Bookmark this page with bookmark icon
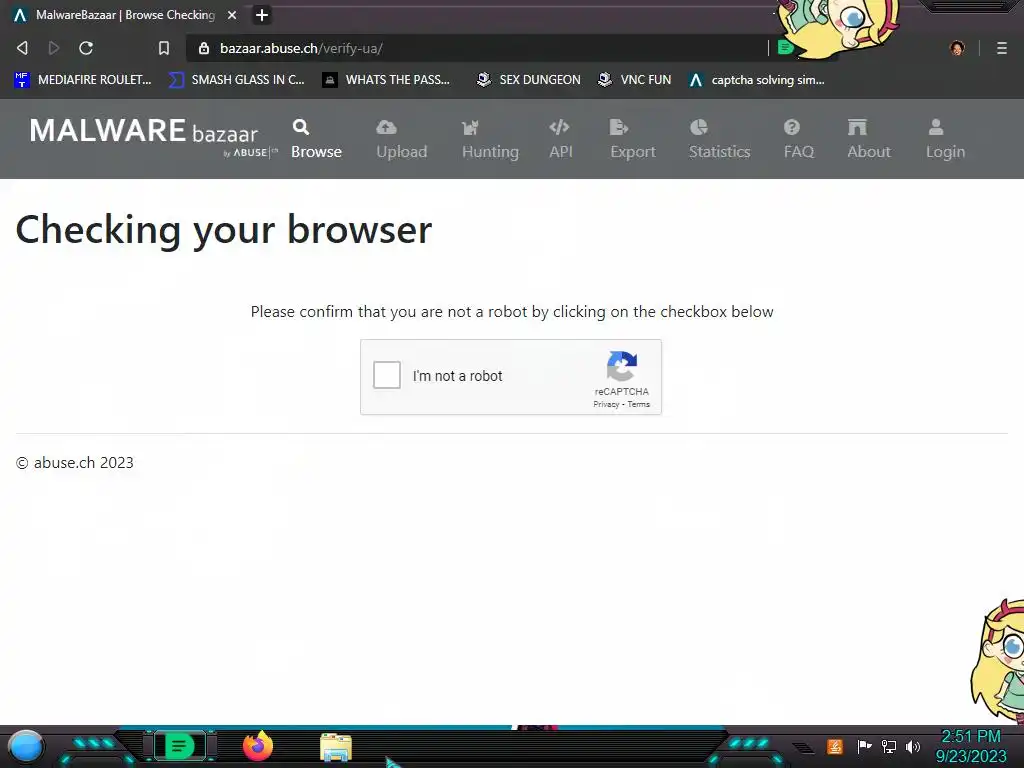 164,48
